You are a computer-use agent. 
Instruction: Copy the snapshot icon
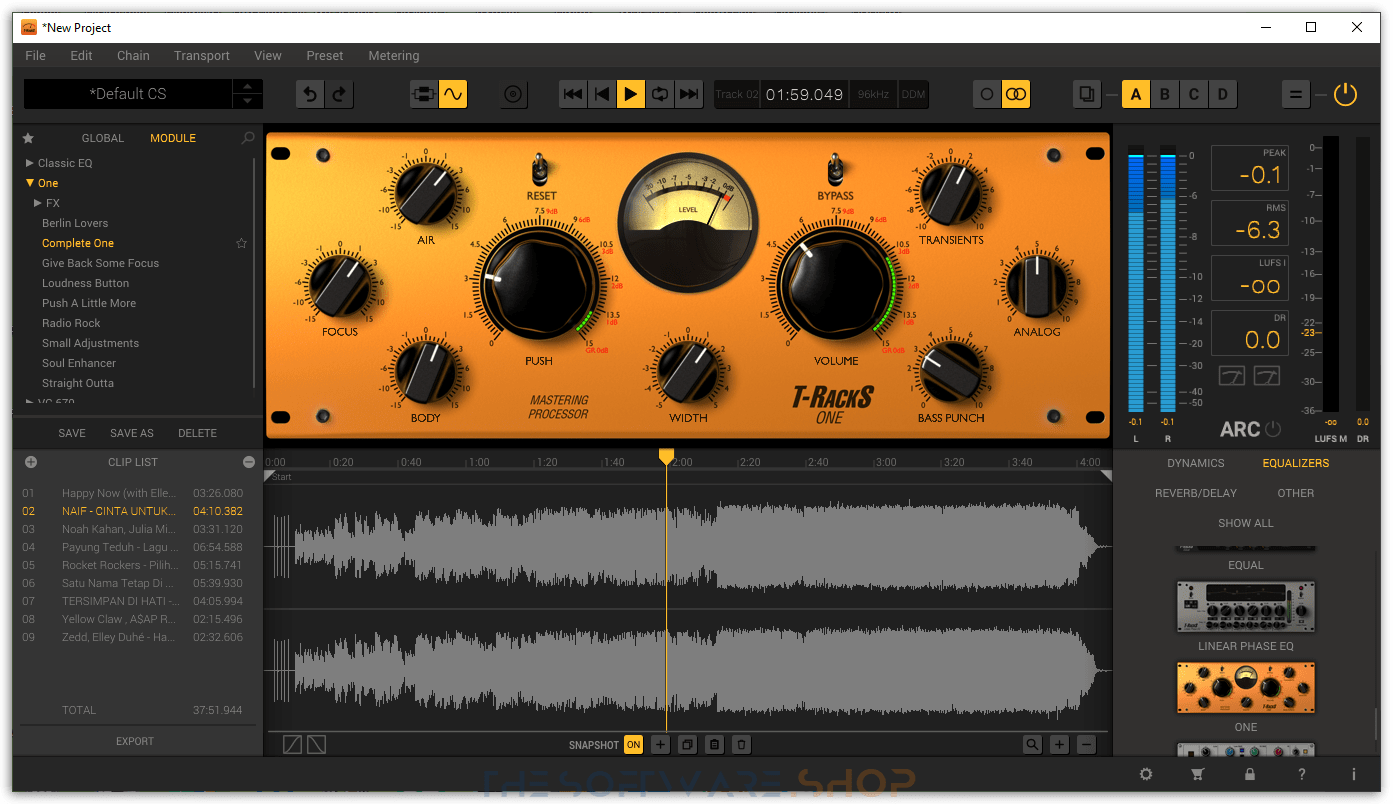(x=687, y=744)
